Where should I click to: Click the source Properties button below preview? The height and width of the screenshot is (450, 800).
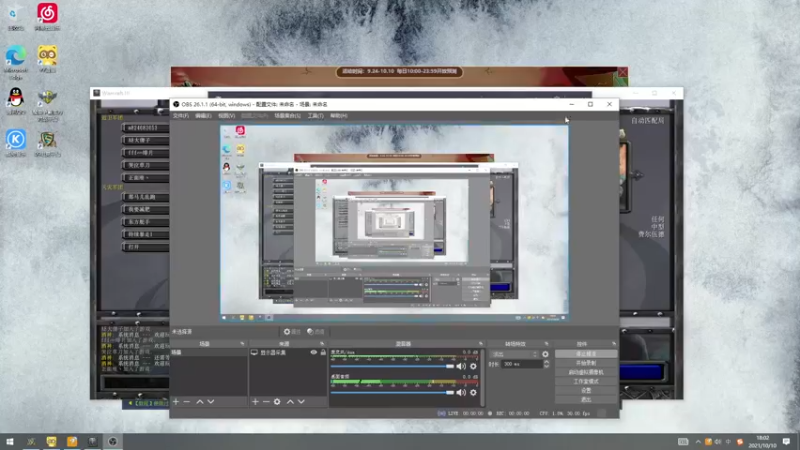[x=292, y=332]
